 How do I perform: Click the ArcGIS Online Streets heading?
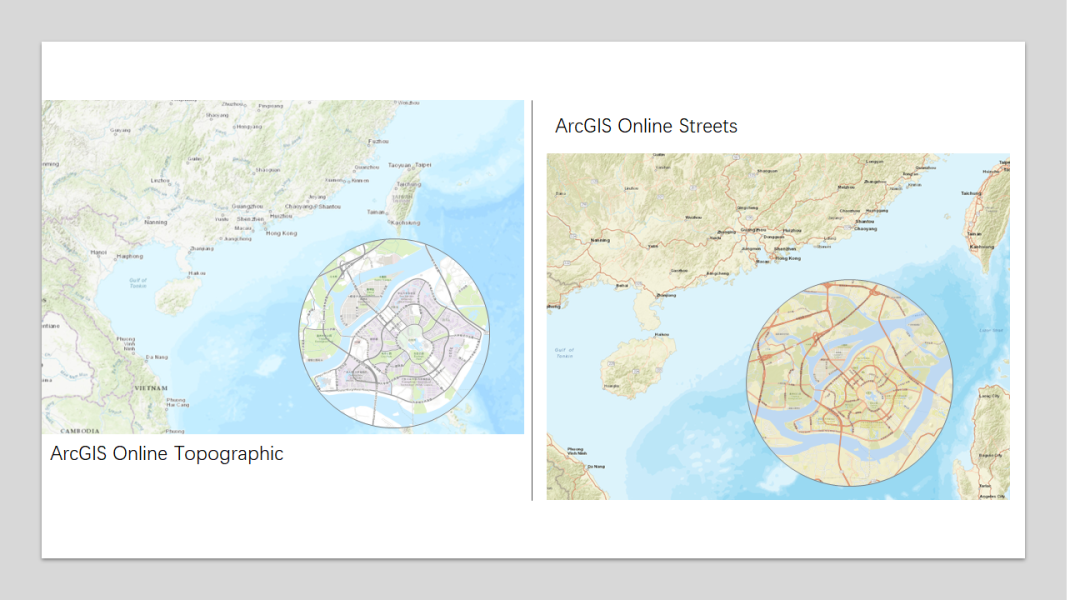point(646,126)
